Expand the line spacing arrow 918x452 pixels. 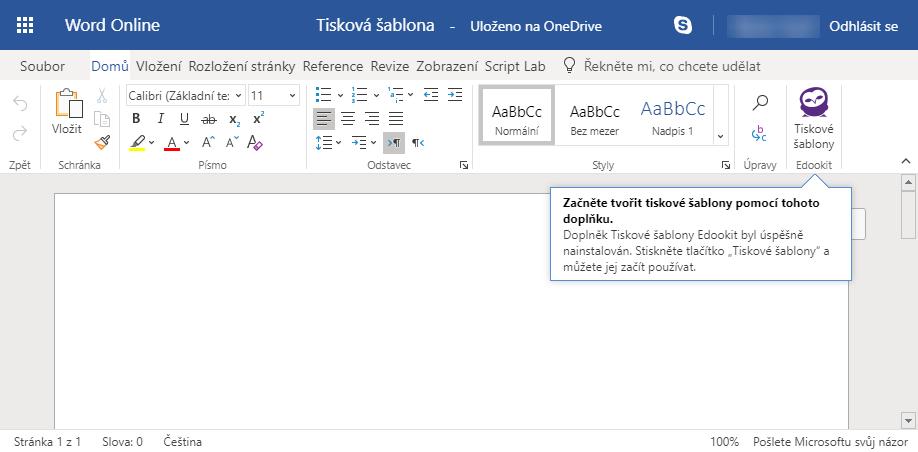tap(338, 143)
